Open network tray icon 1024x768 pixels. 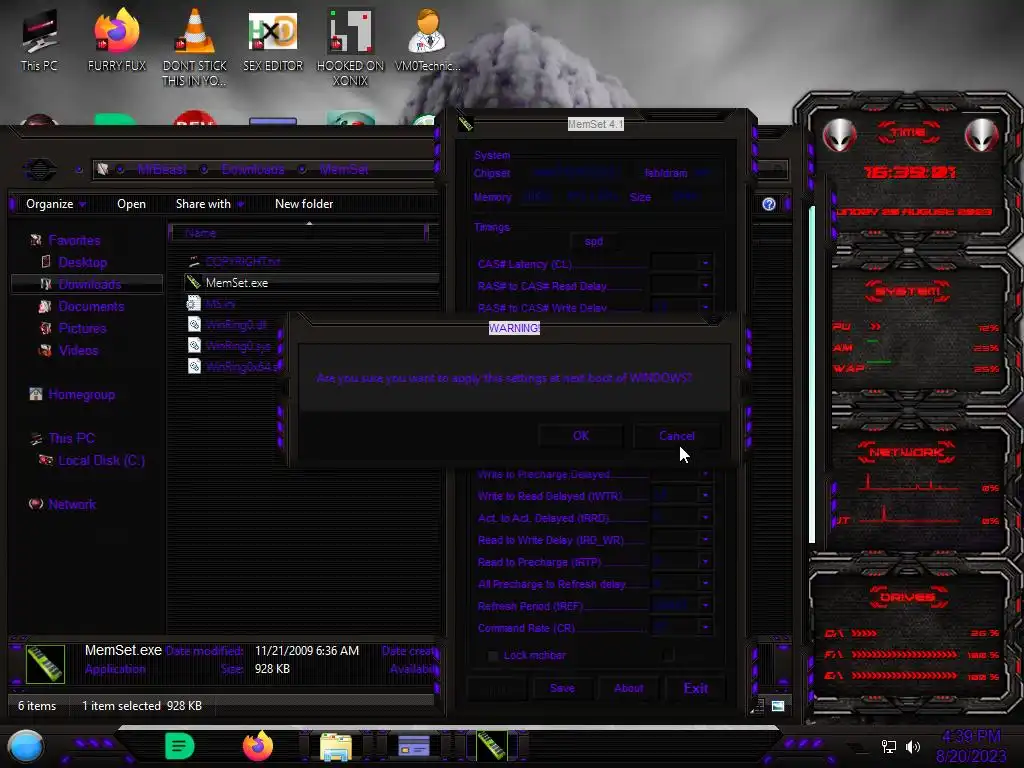(889, 746)
